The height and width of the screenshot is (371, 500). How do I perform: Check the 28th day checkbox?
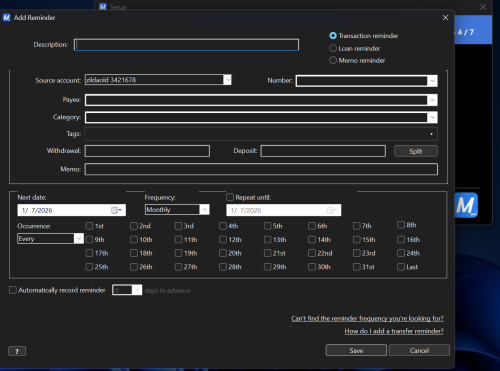coord(223,267)
